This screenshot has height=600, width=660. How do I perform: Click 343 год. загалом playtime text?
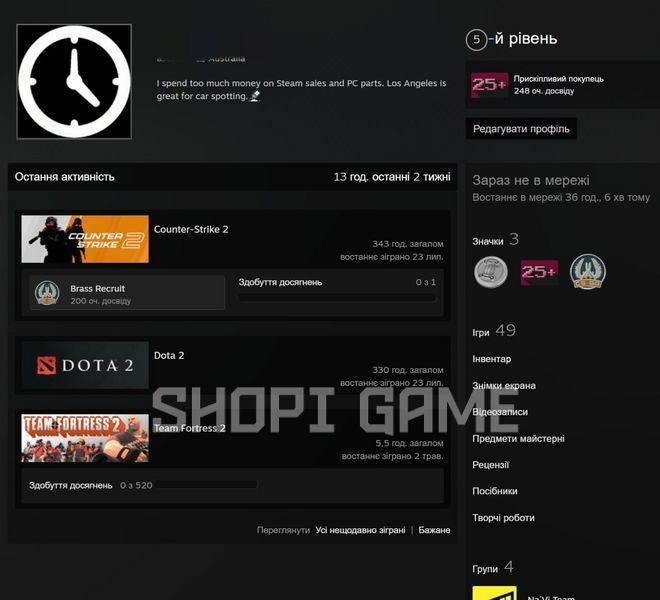point(407,244)
